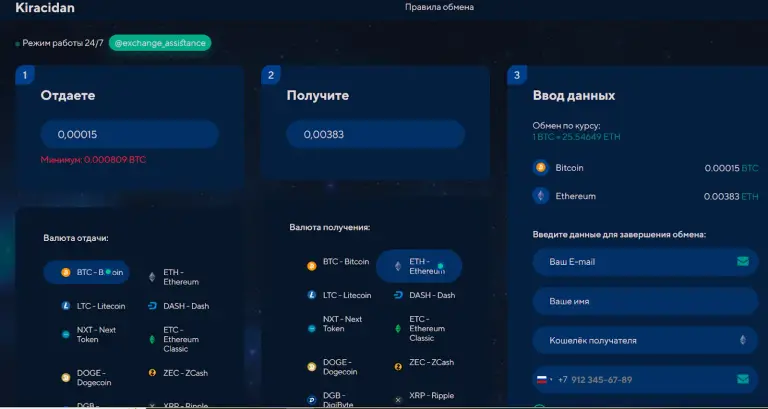Click the Bitcoin icon in the data entry summary

pos(541,168)
